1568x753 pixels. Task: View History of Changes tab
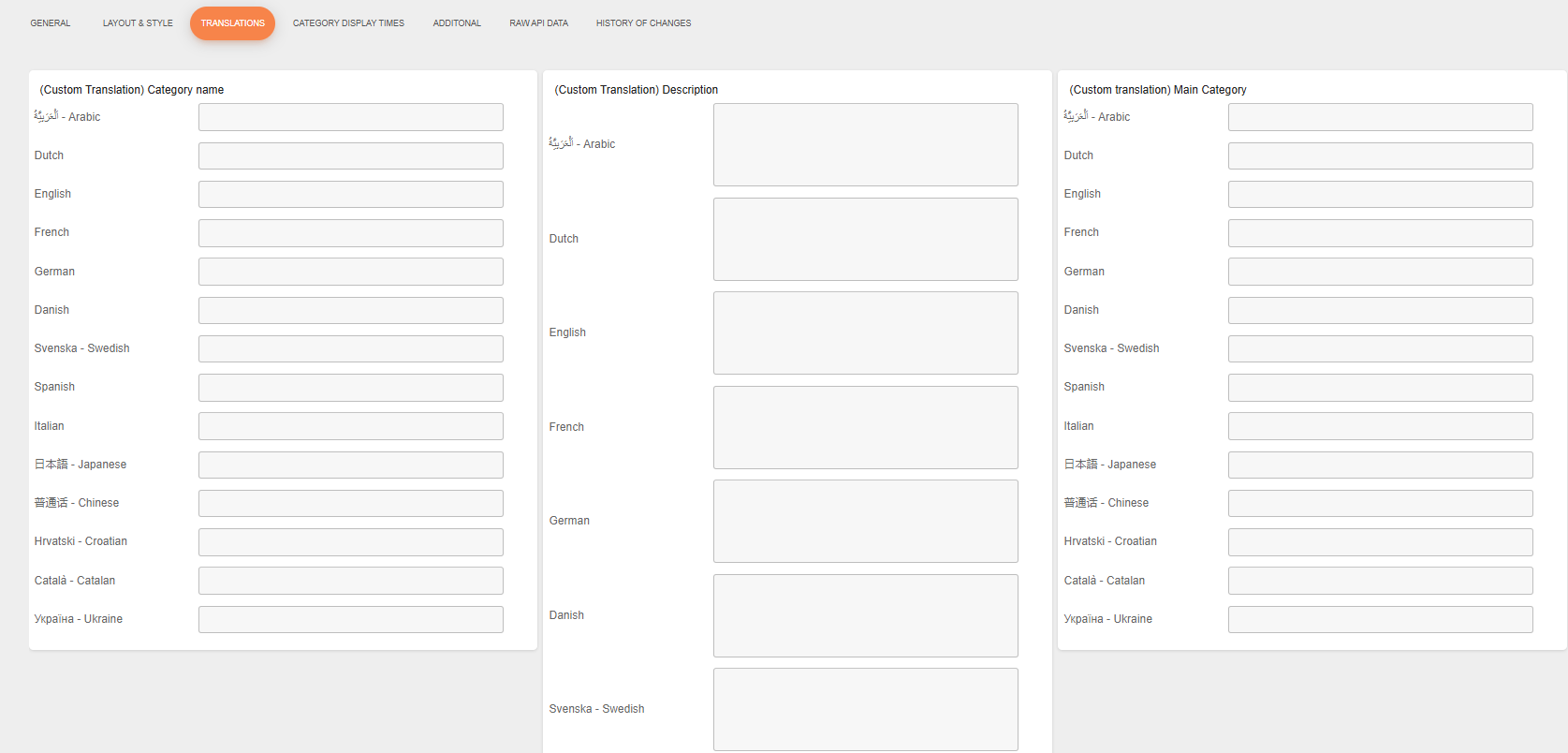pos(643,23)
